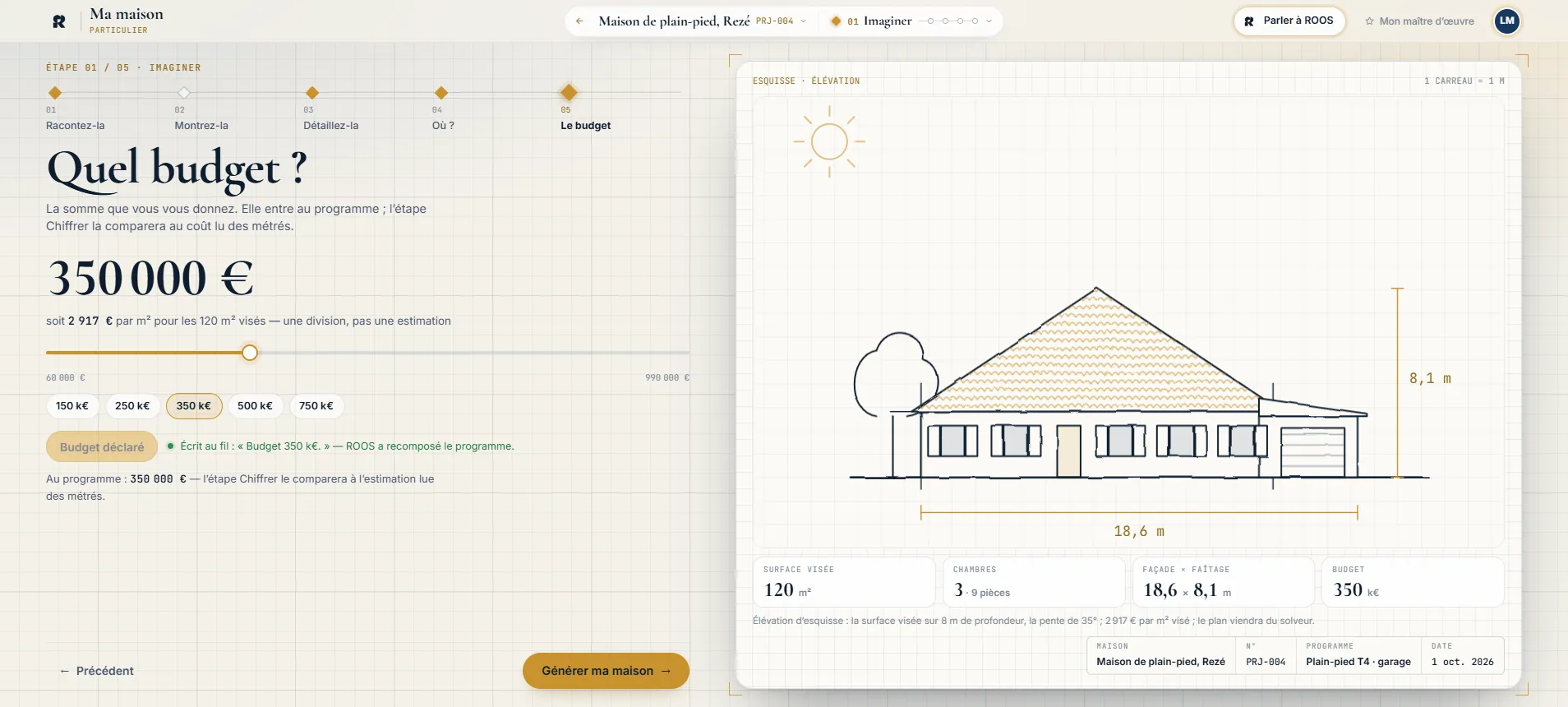Viewport: 1568px width, 707px height.
Task: Click the step 02 hollow diamond marker
Action: 184,92
